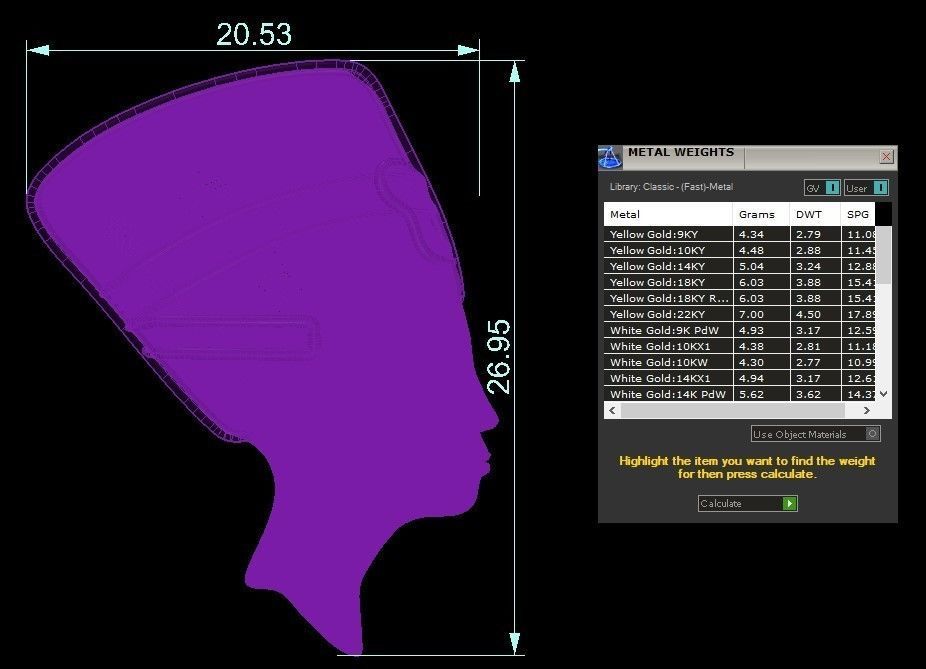The width and height of the screenshot is (926, 669).
Task: Click the vertical scrollbar thumb of metals table
Action: [x=883, y=254]
